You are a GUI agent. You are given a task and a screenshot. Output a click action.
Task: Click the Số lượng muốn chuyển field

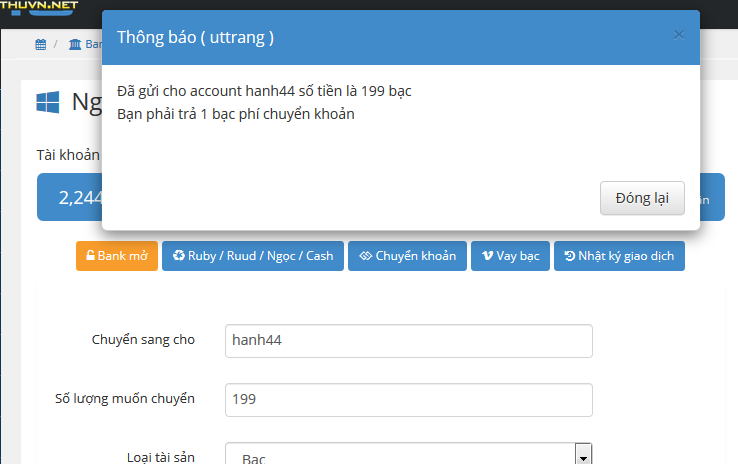(x=408, y=400)
